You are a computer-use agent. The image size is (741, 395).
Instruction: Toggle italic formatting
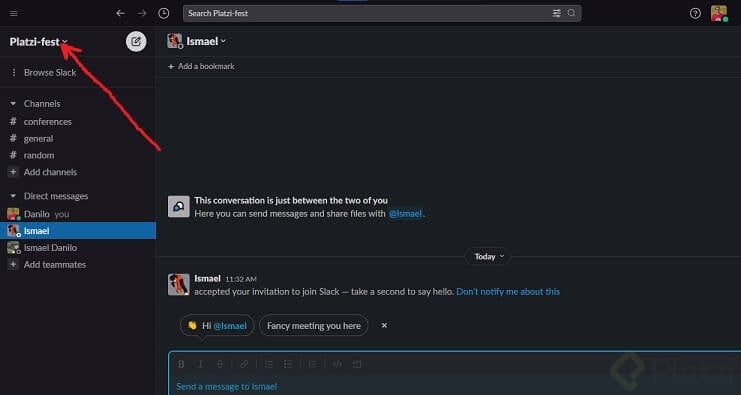point(200,364)
